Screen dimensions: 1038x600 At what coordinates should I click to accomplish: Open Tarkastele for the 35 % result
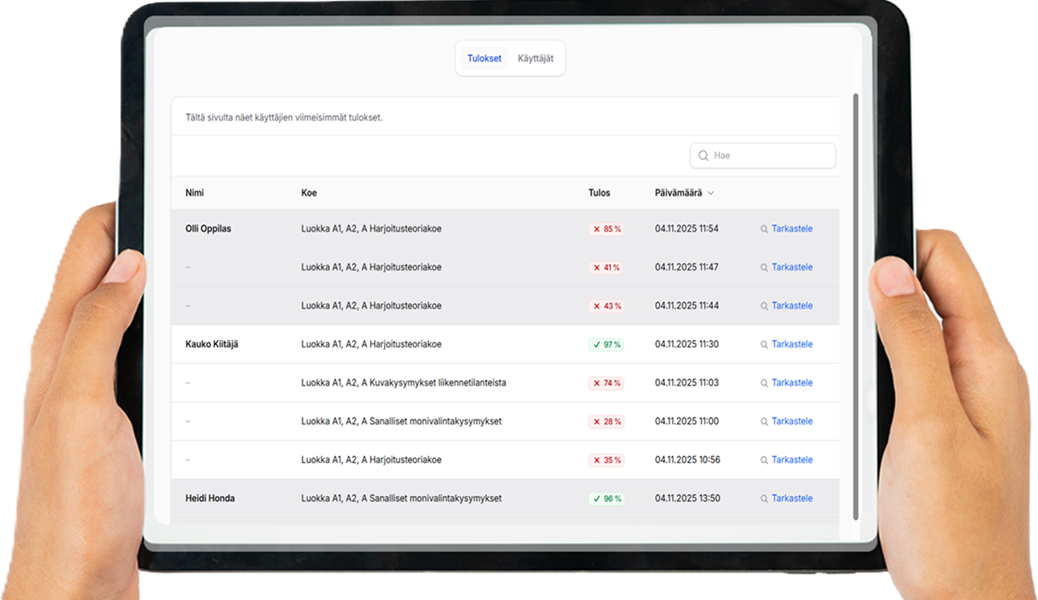[x=791, y=460]
